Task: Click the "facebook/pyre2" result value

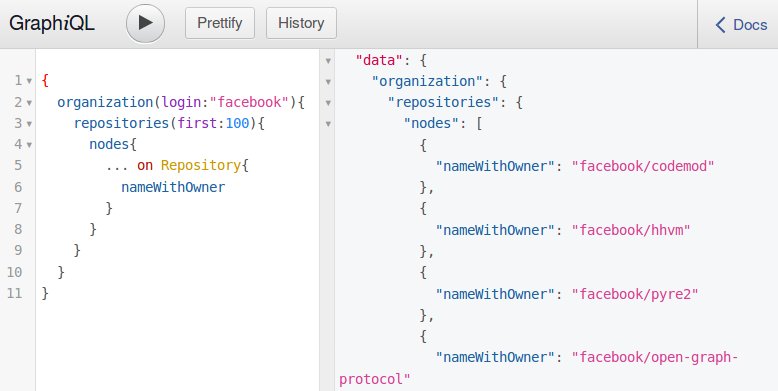Action: (635, 294)
